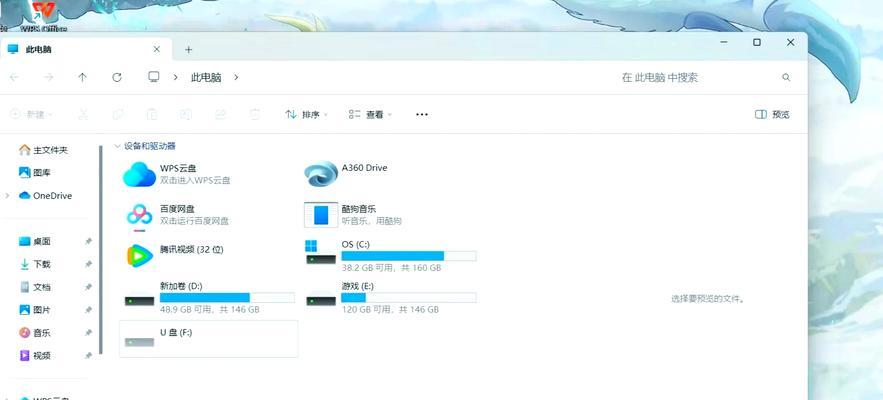Open the 排序 sort dropdown

pos(306,114)
